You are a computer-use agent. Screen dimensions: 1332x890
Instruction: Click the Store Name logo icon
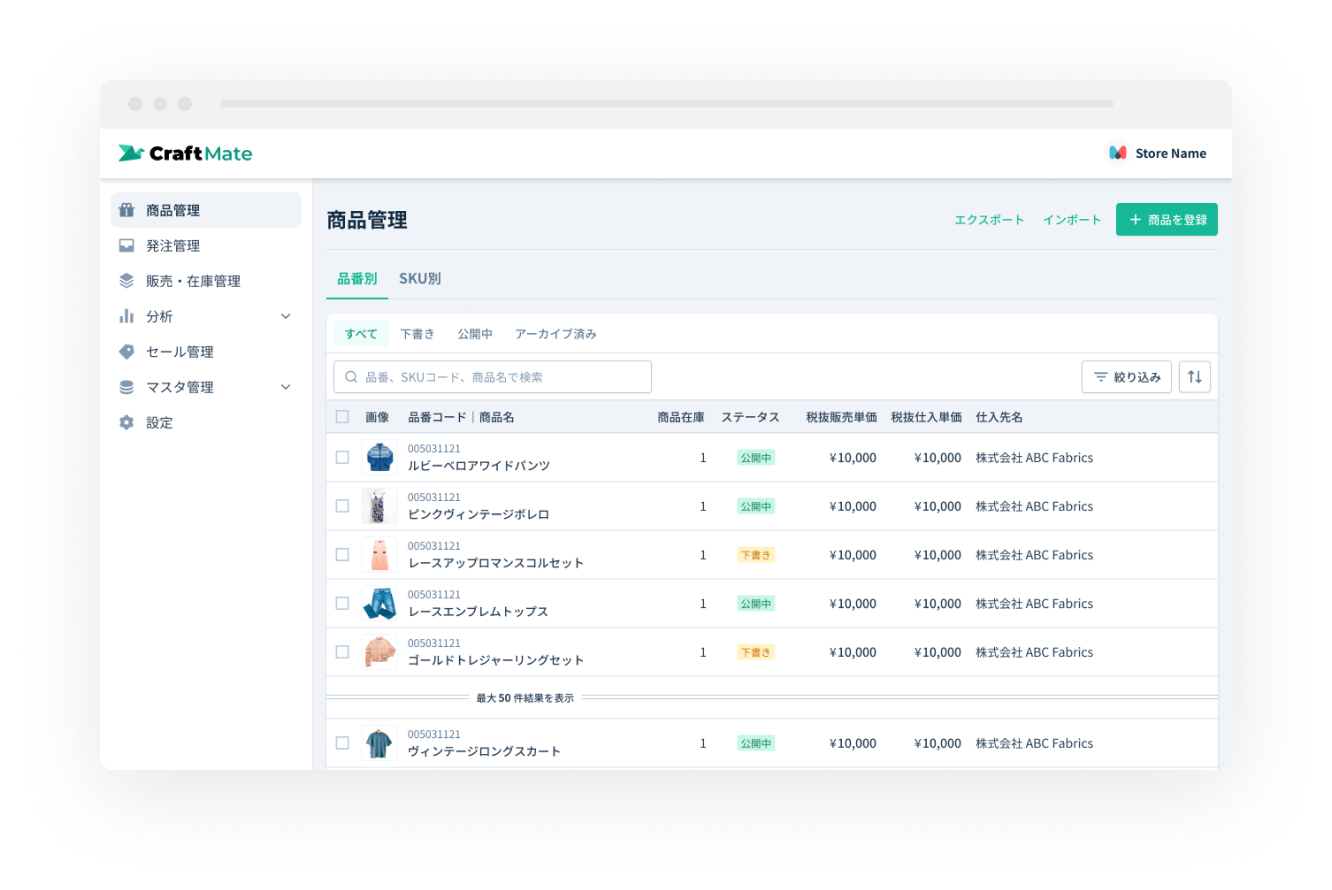pyautogui.click(x=1118, y=153)
